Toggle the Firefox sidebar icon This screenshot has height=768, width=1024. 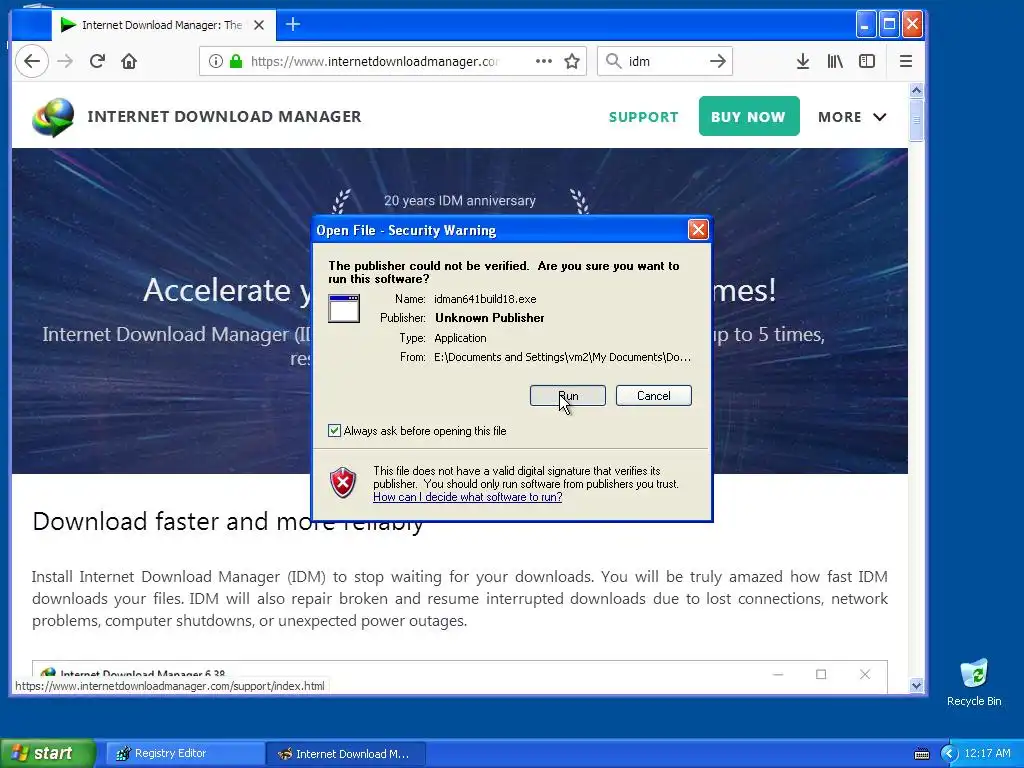click(x=867, y=61)
